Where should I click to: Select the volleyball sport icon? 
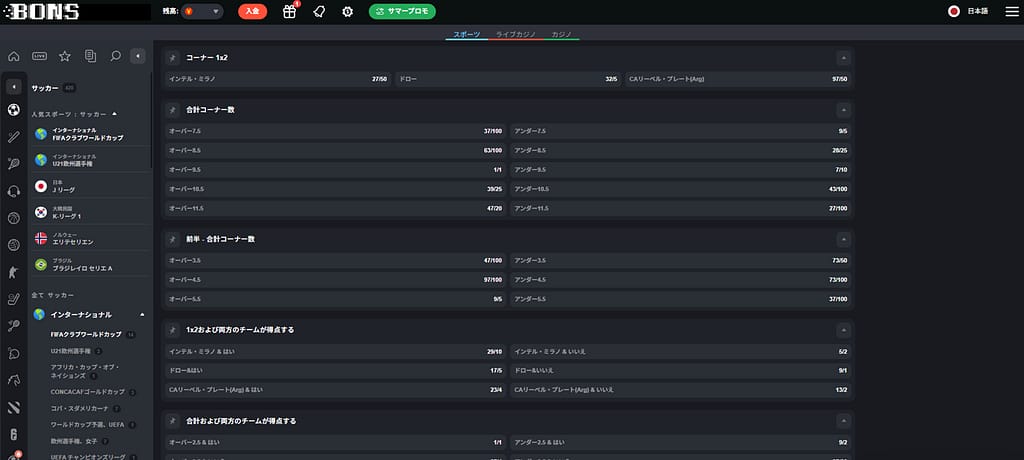coord(14,245)
